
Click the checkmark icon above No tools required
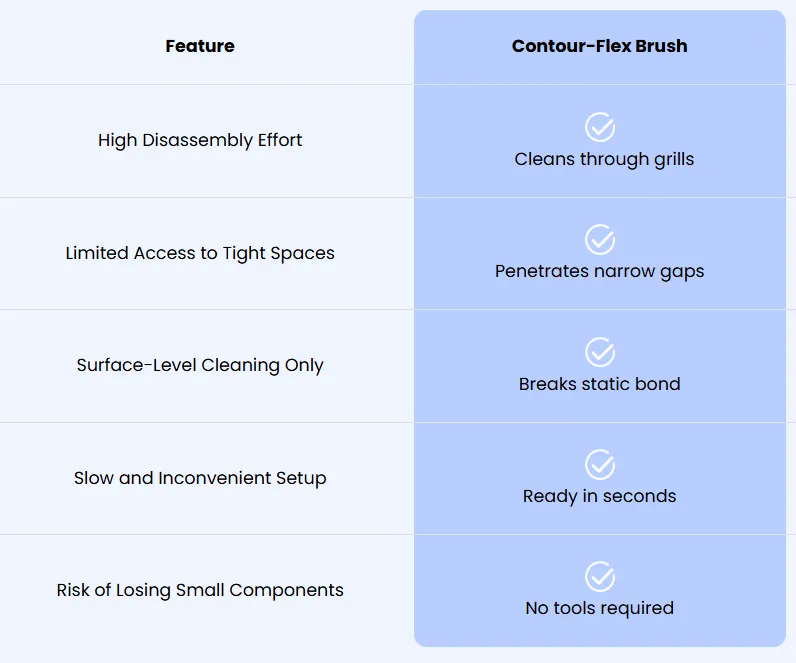[x=600, y=576]
